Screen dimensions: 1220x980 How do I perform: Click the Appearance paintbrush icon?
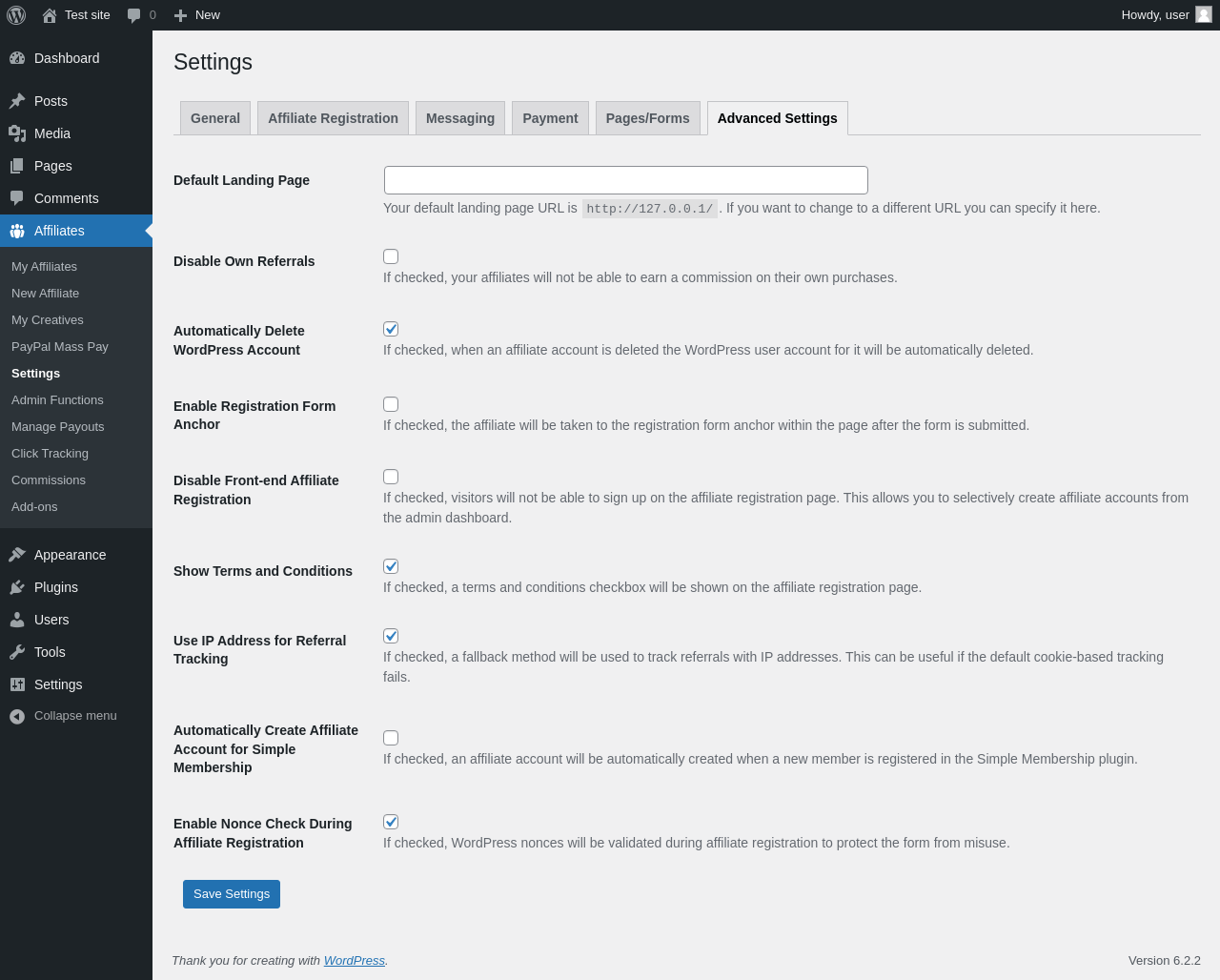[17, 555]
